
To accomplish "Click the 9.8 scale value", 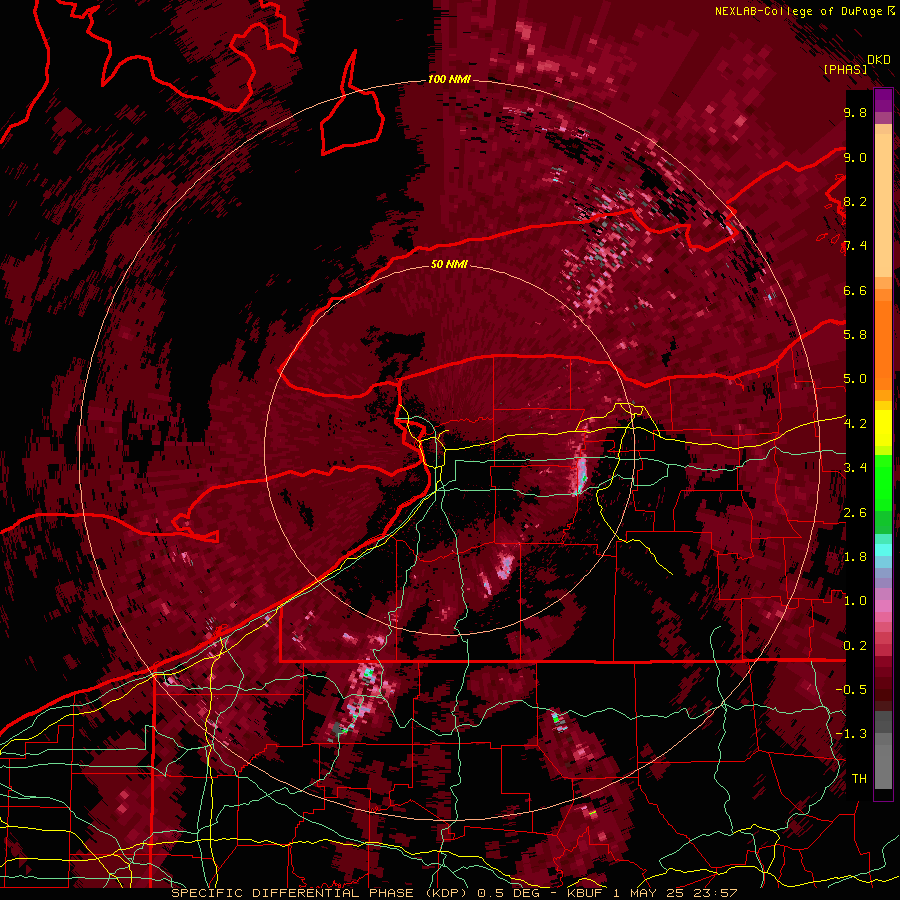I will click(x=855, y=112).
